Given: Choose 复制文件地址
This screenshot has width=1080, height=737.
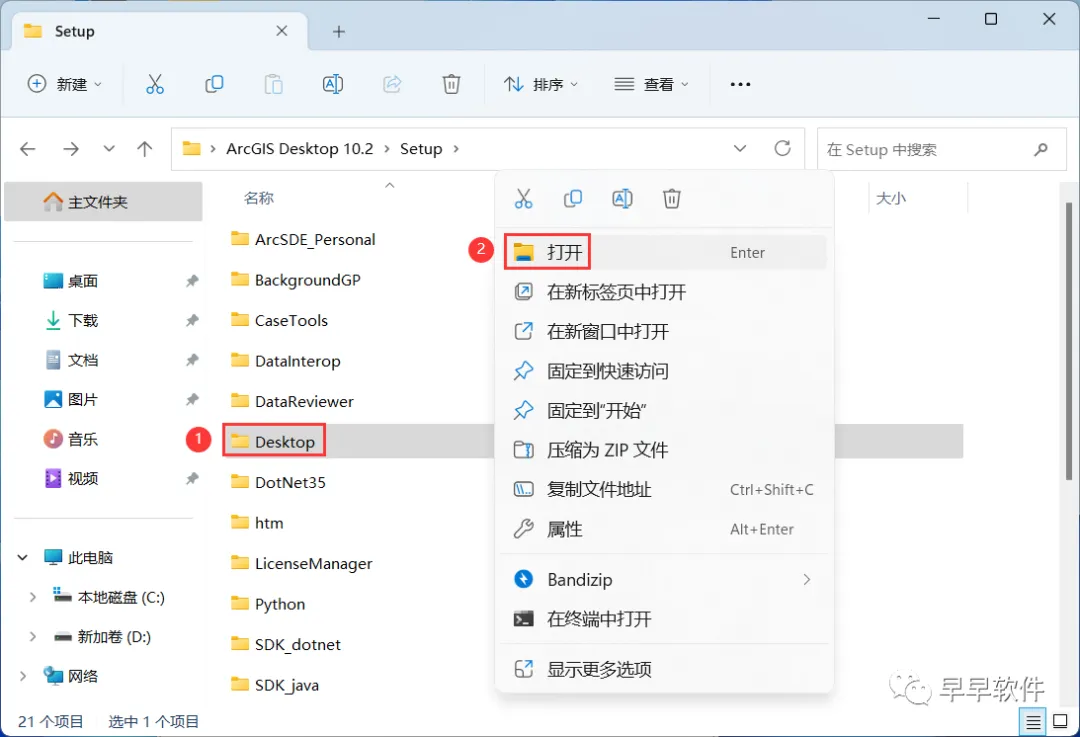Looking at the screenshot, I should pos(665,490).
